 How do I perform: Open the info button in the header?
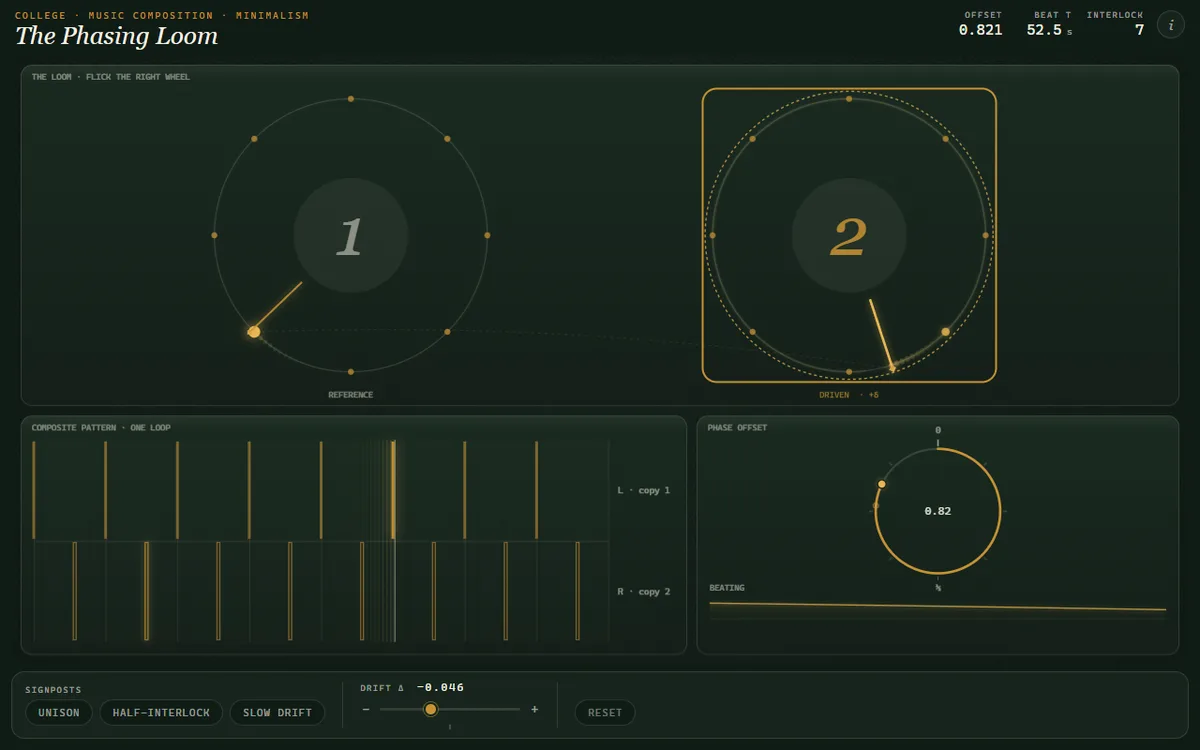(x=1171, y=25)
